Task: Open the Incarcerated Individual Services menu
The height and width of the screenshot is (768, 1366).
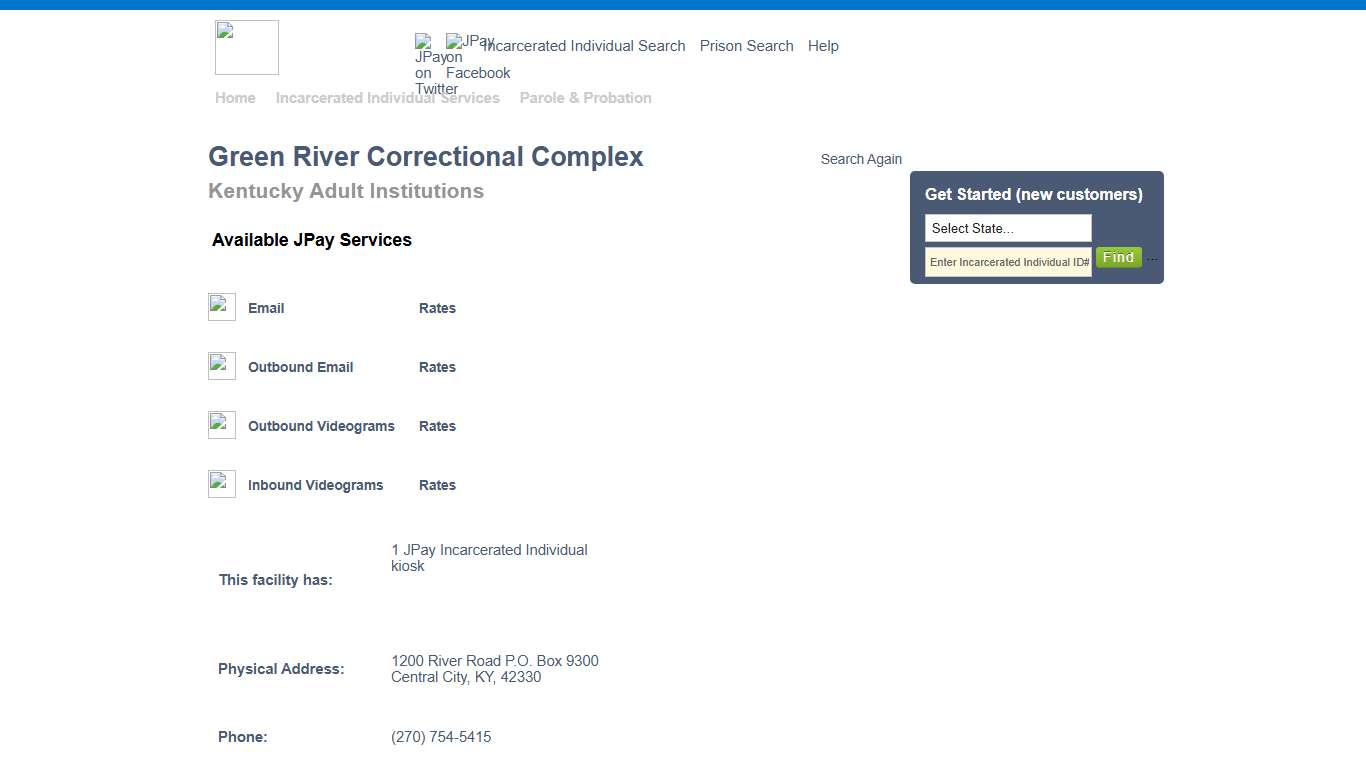Action: pos(388,97)
